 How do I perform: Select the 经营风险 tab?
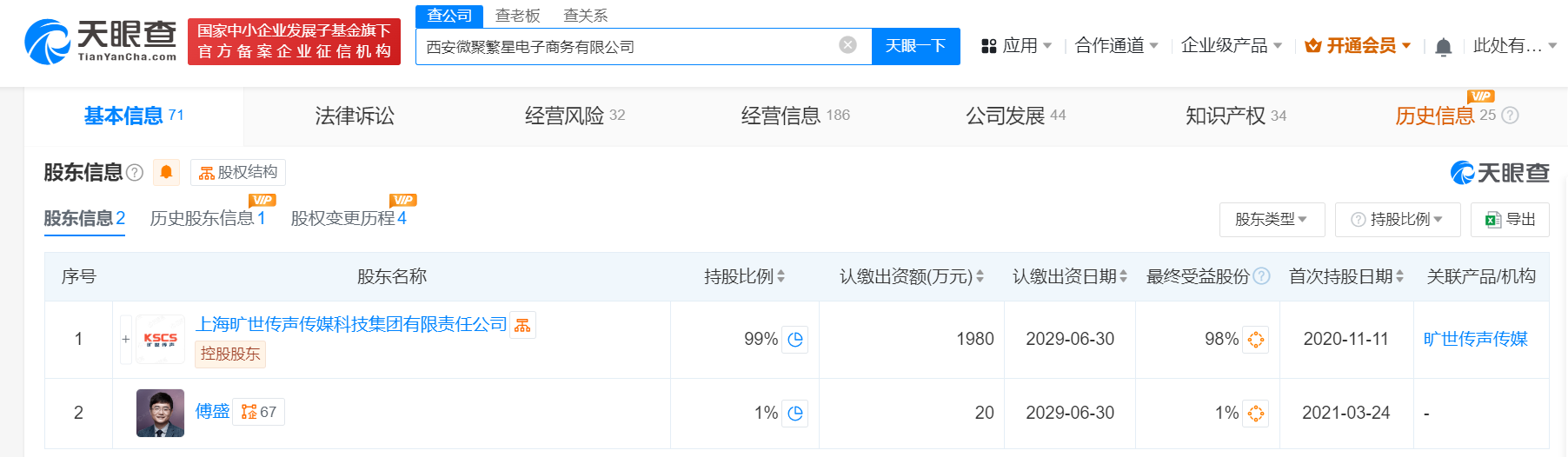tap(575, 116)
